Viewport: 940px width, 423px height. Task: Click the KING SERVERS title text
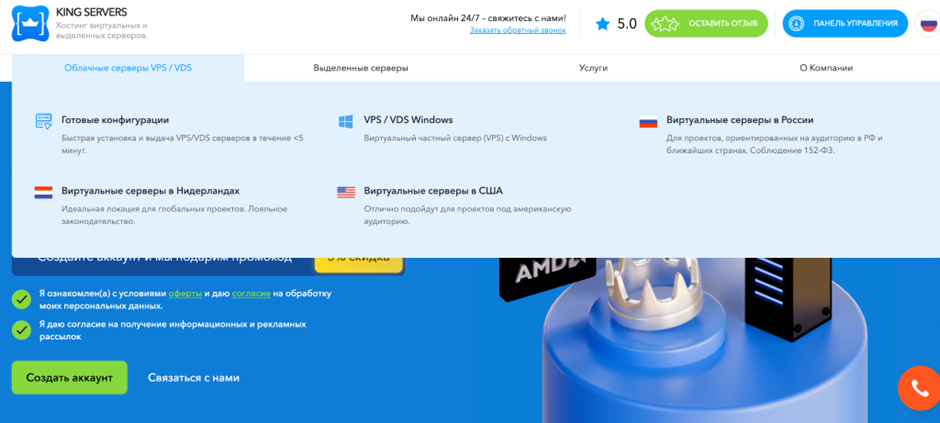point(91,12)
